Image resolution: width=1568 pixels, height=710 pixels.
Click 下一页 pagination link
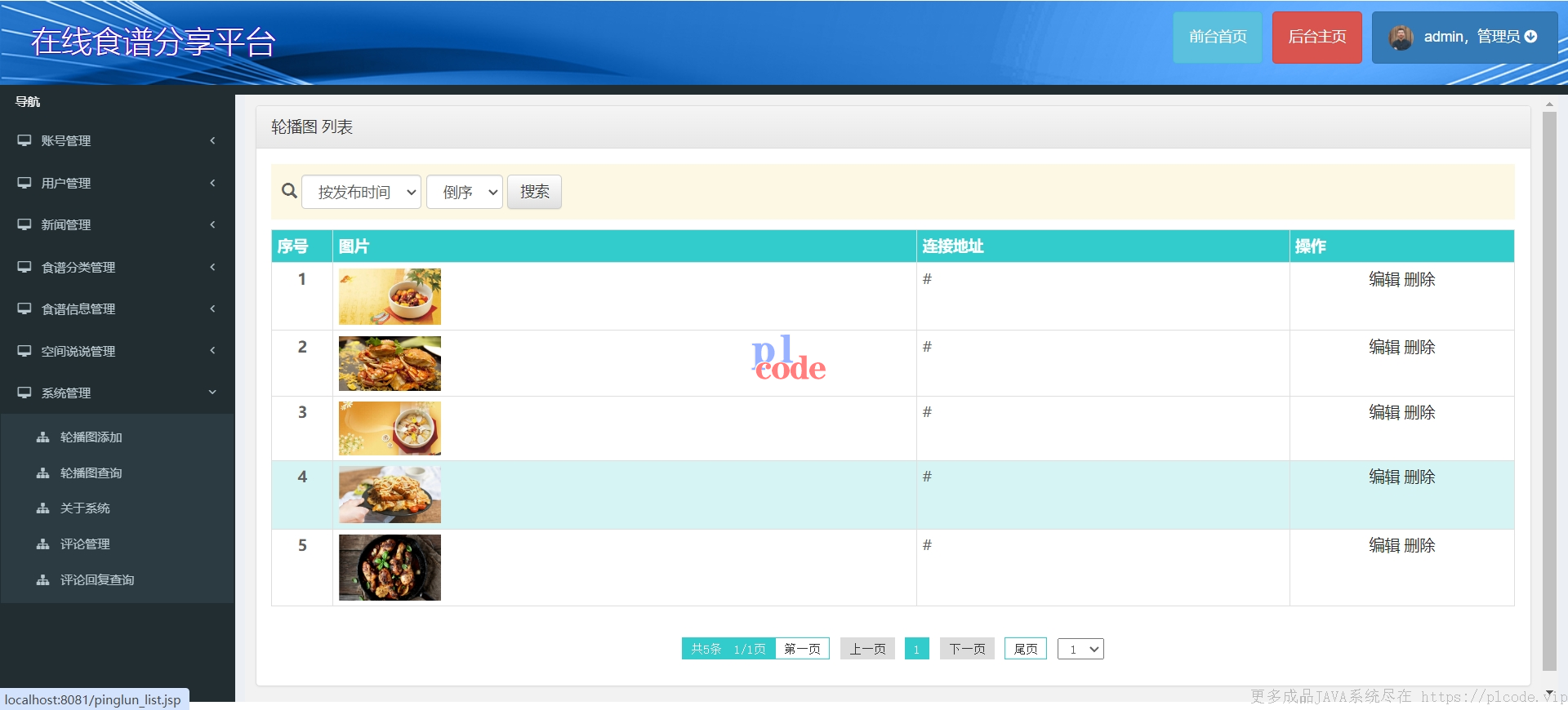click(967, 649)
